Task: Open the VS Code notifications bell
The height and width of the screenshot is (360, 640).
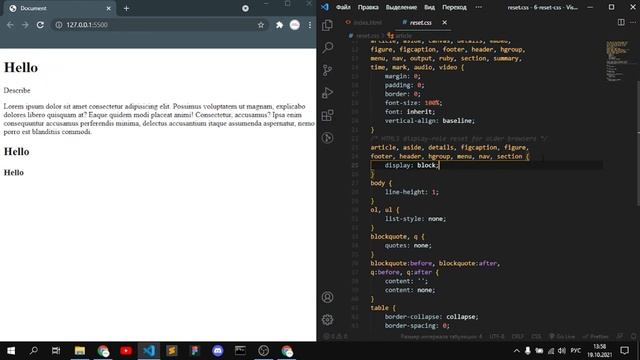Action: pyautogui.click(x=633, y=337)
